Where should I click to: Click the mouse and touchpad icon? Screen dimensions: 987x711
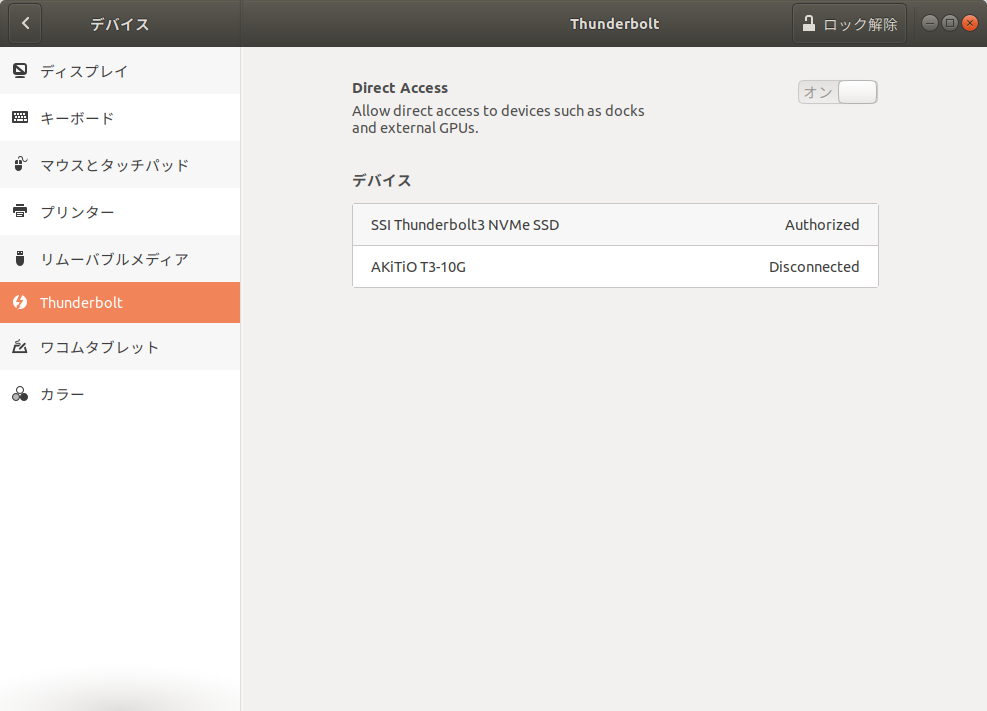20,164
